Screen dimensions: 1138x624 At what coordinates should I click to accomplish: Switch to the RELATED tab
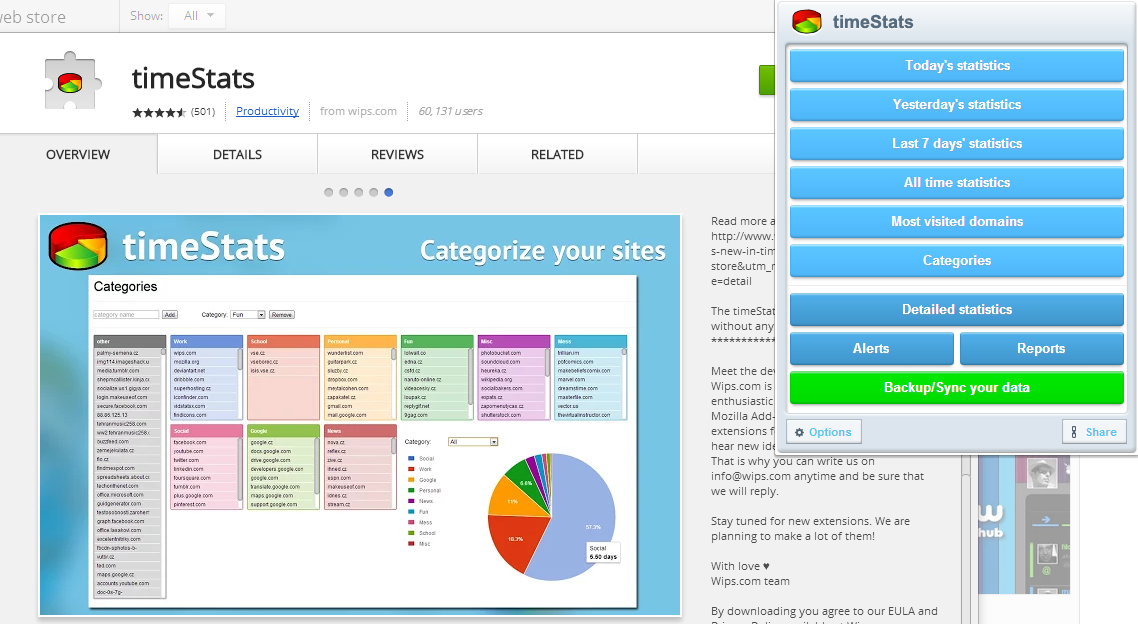click(x=557, y=155)
